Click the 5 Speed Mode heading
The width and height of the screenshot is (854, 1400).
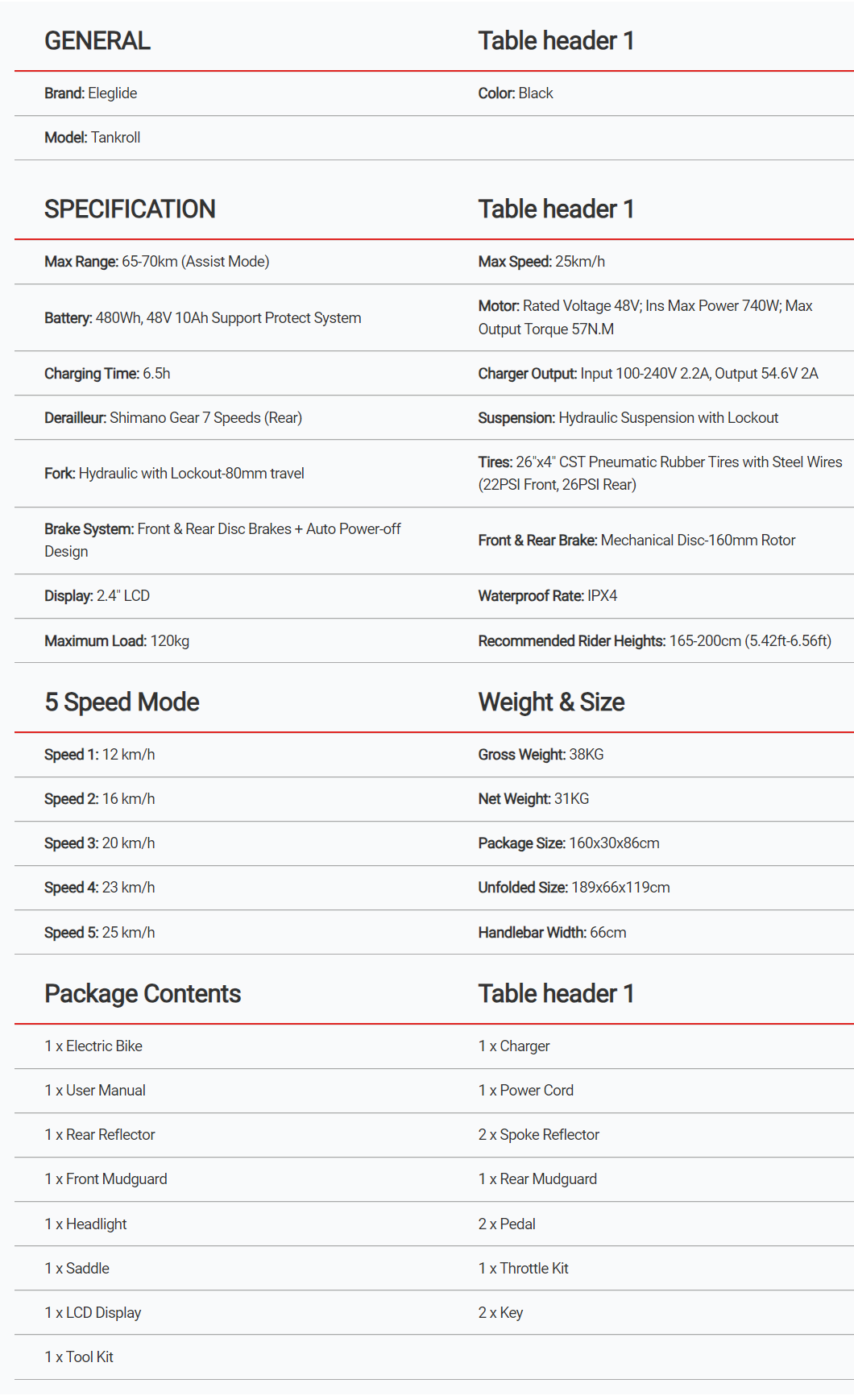pyautogui.click(x=122, y=702)
